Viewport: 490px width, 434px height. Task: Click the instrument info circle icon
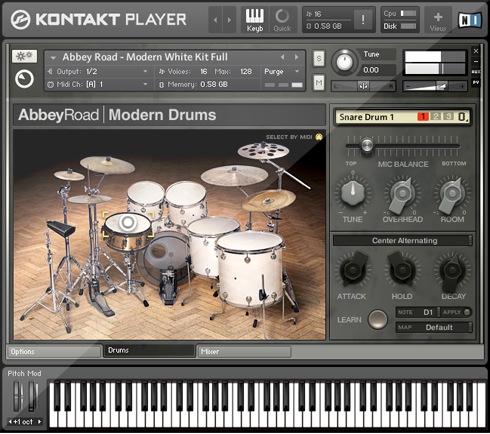click(x=24, y=79)
